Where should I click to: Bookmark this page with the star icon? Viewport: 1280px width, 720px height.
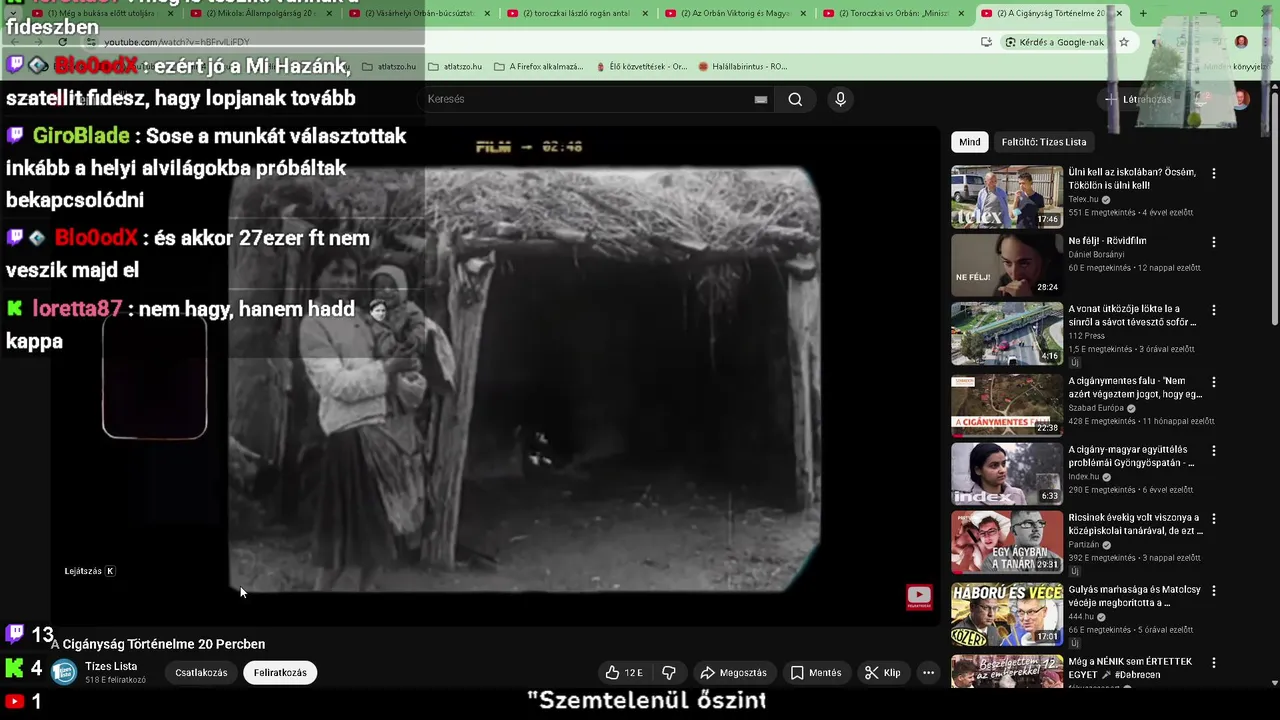[x=1124, y=42]
